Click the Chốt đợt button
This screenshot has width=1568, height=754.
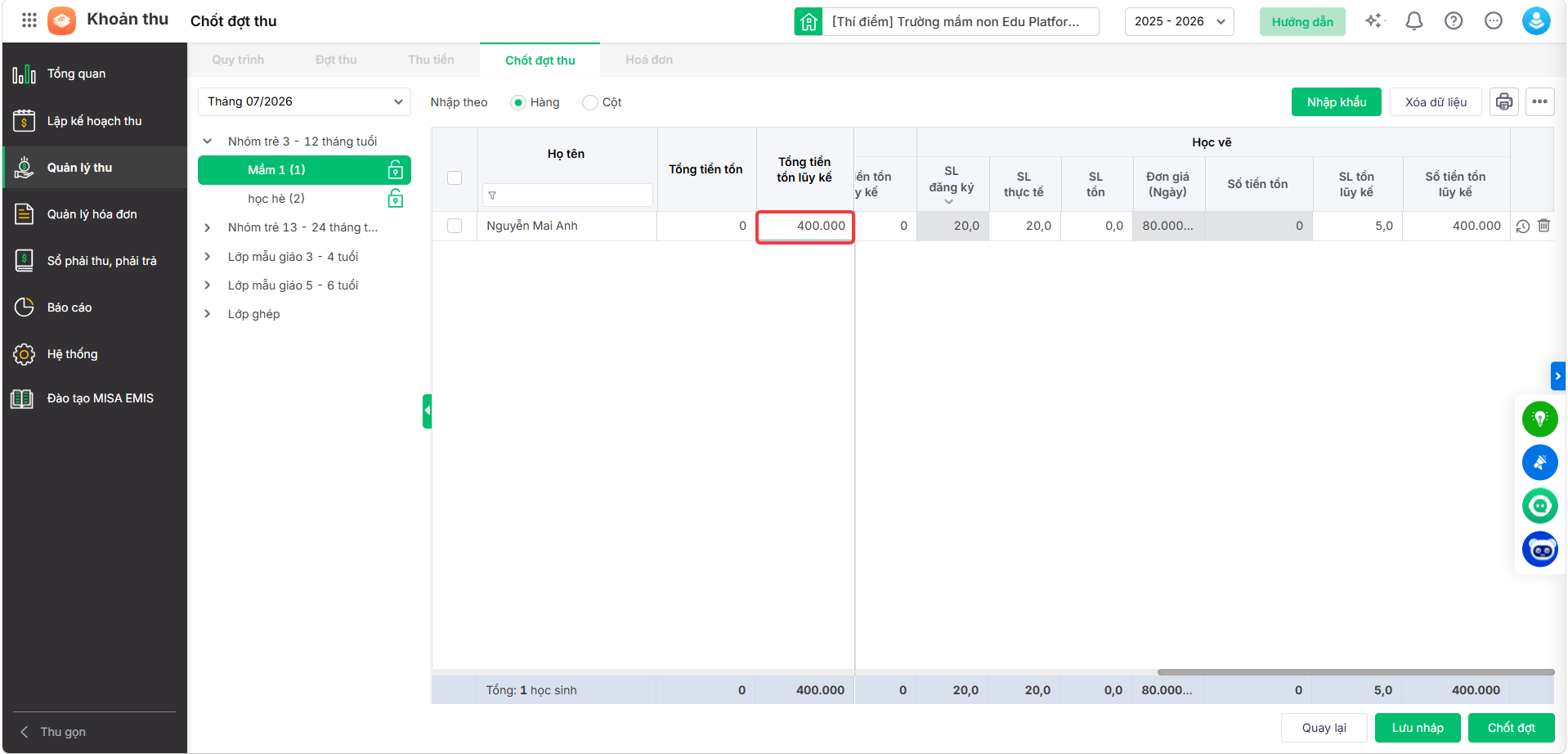coord(1512,728)
